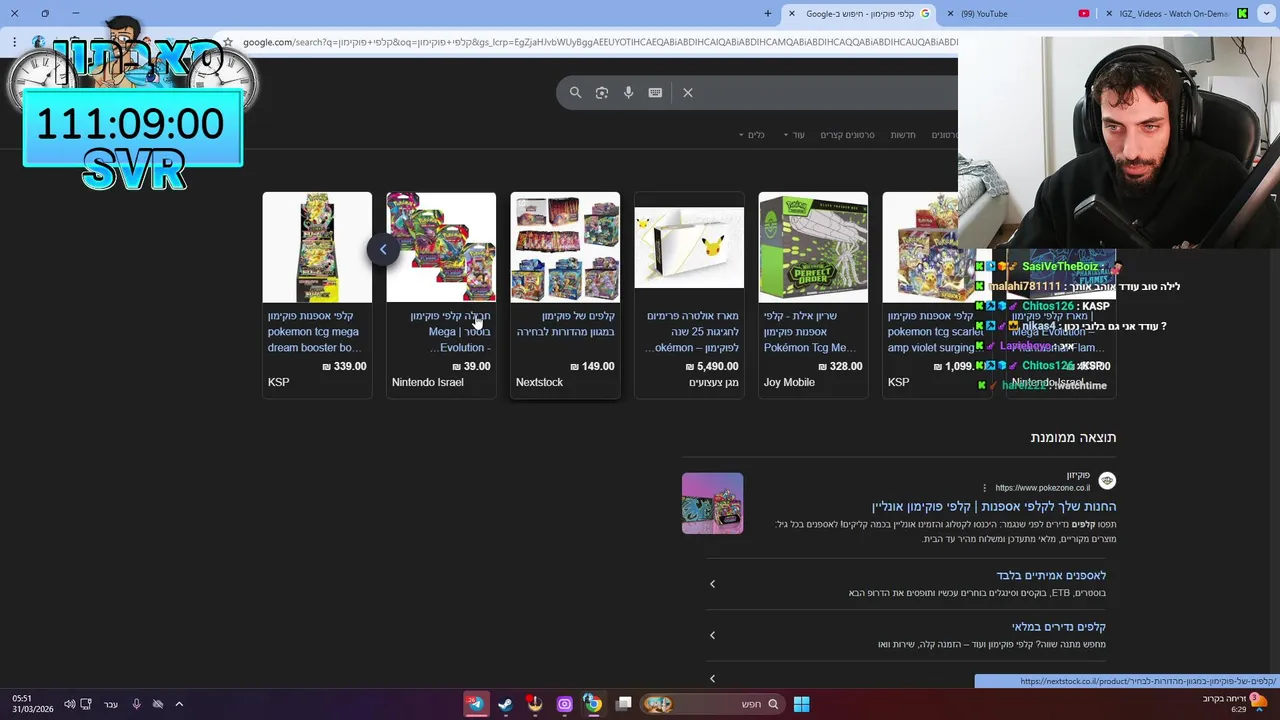Open the Windows Start button on taskbar

801,704
